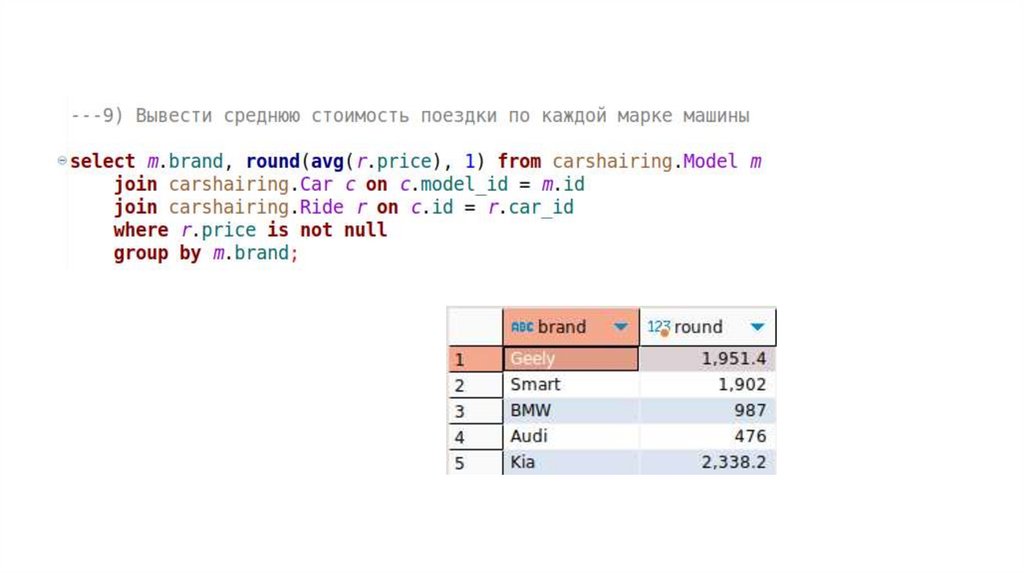Select the Kia brand cell
This screenshot has width=1024, height=574.
pyautogui.click(x=571, y=462)
